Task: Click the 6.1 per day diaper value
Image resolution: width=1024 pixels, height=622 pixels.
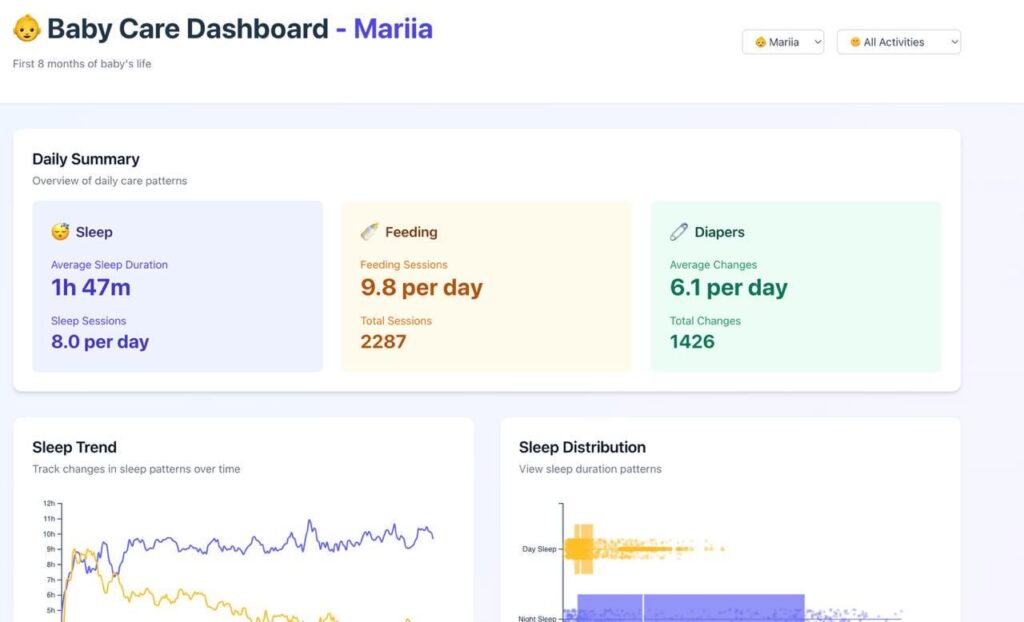Action: [729, 287]
